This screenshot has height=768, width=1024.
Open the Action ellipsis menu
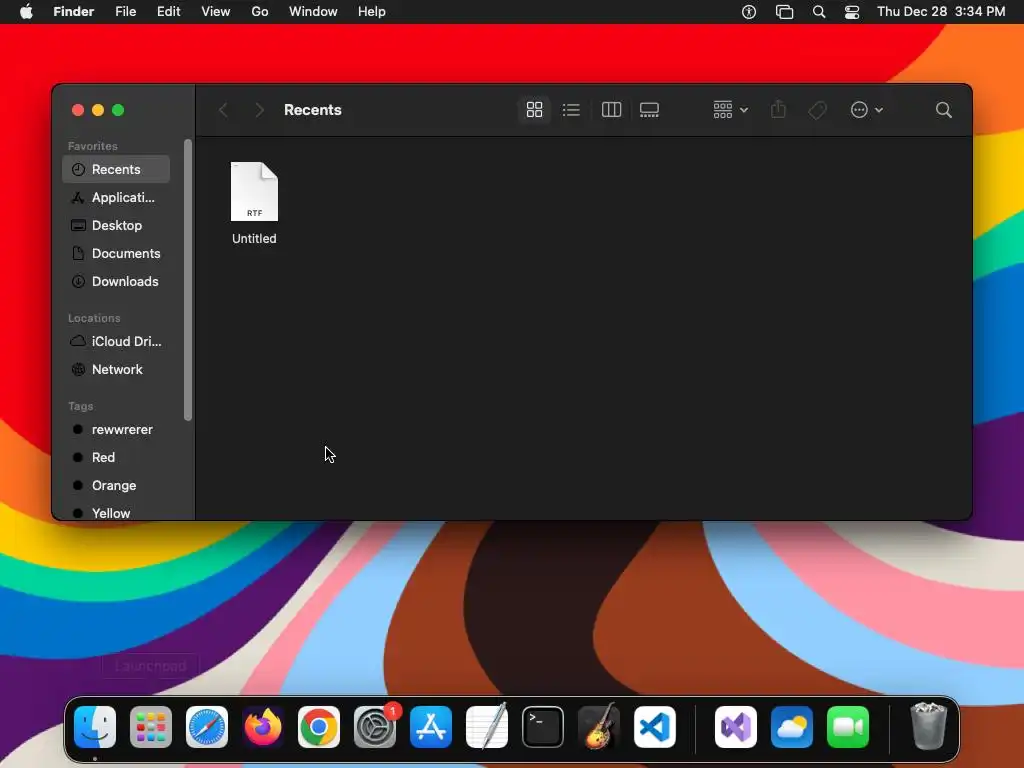coord(867,110)
